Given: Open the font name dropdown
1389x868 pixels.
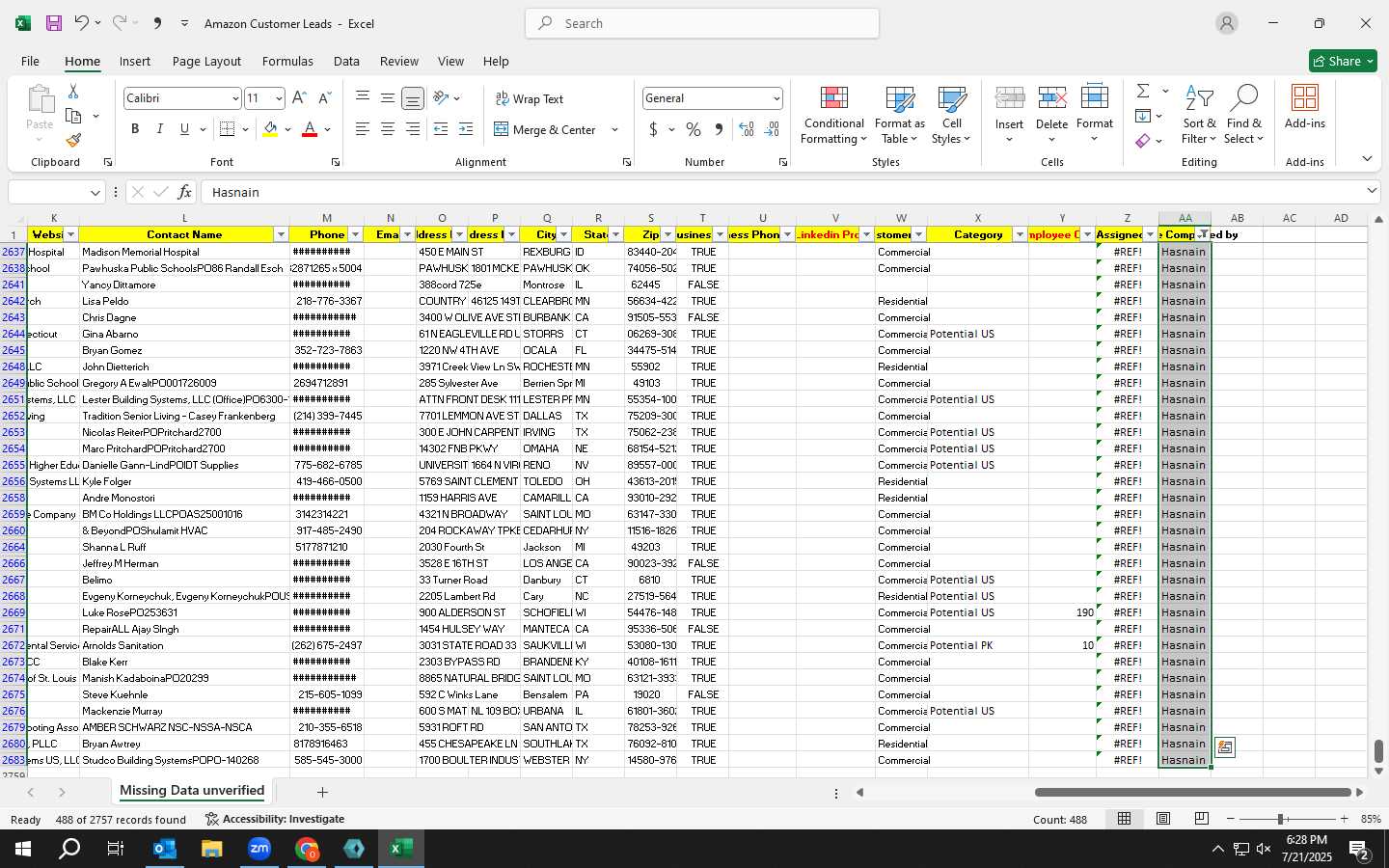Looking at the screenshot, I should pos(234,98).
